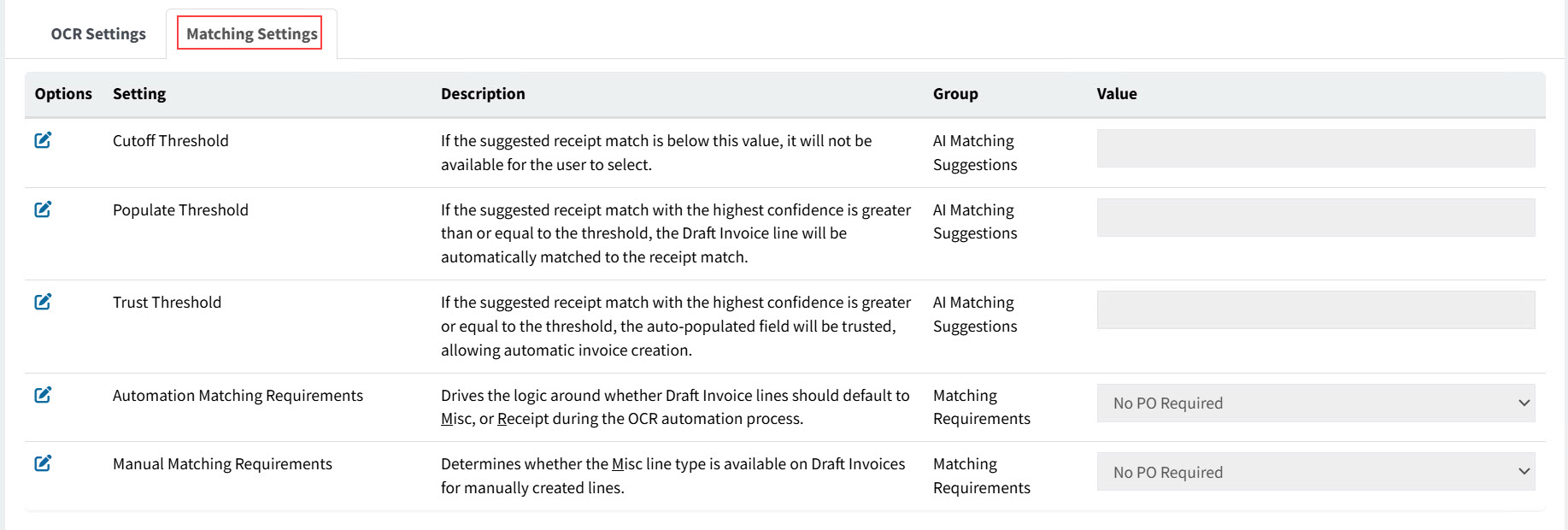Edit the Populate Threshold setting
This screenshot has width=1568, height=530.
pyautogui.click(x=44, y=208)
